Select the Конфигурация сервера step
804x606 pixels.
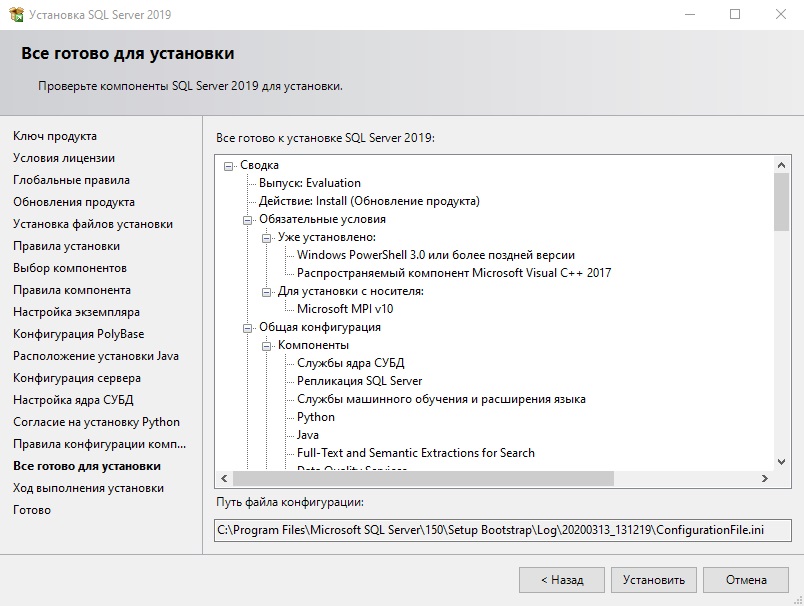(77, 378)
